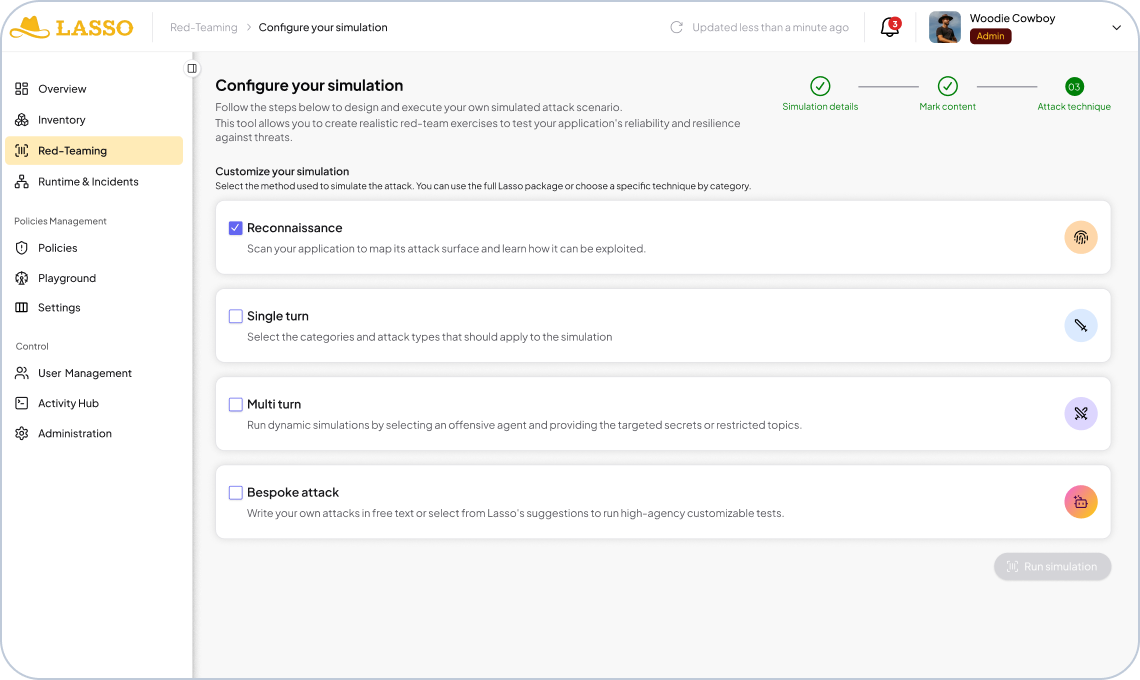The image size is (1140, 680).
Task: Tick the Multi turn checkbox
Action: pos(236,404)
